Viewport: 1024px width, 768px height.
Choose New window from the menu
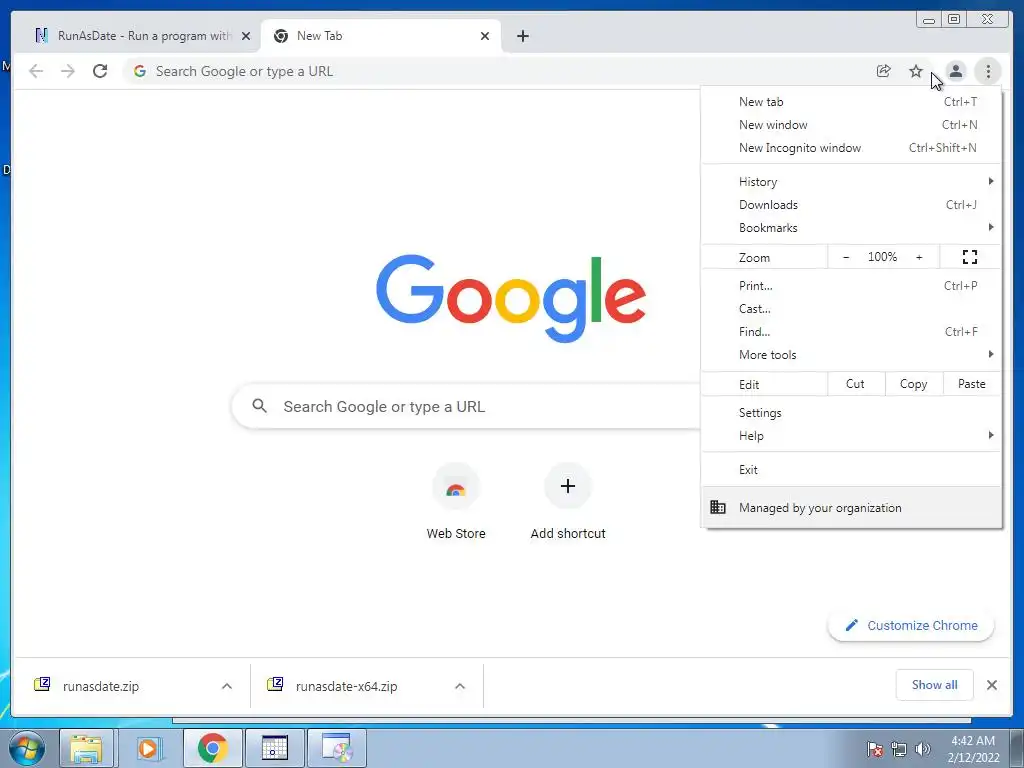pyautogui.click(x=852, y=125)
